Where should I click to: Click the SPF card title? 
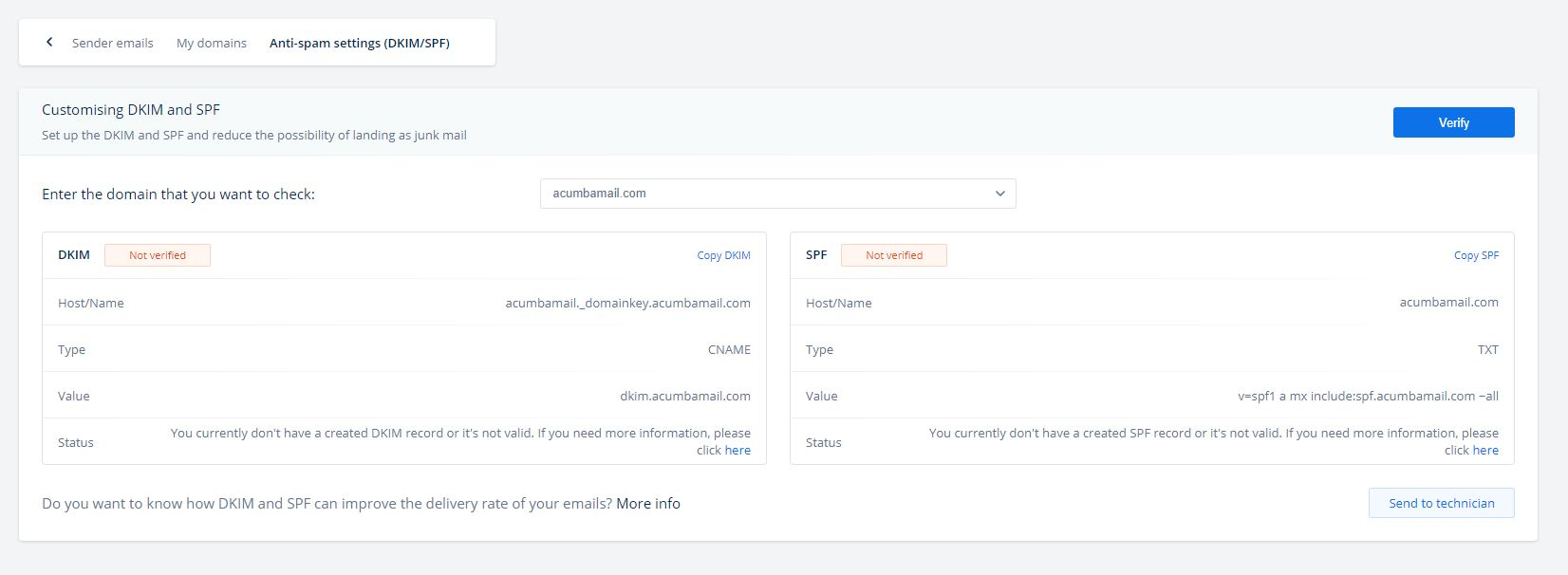click(816, 255)
